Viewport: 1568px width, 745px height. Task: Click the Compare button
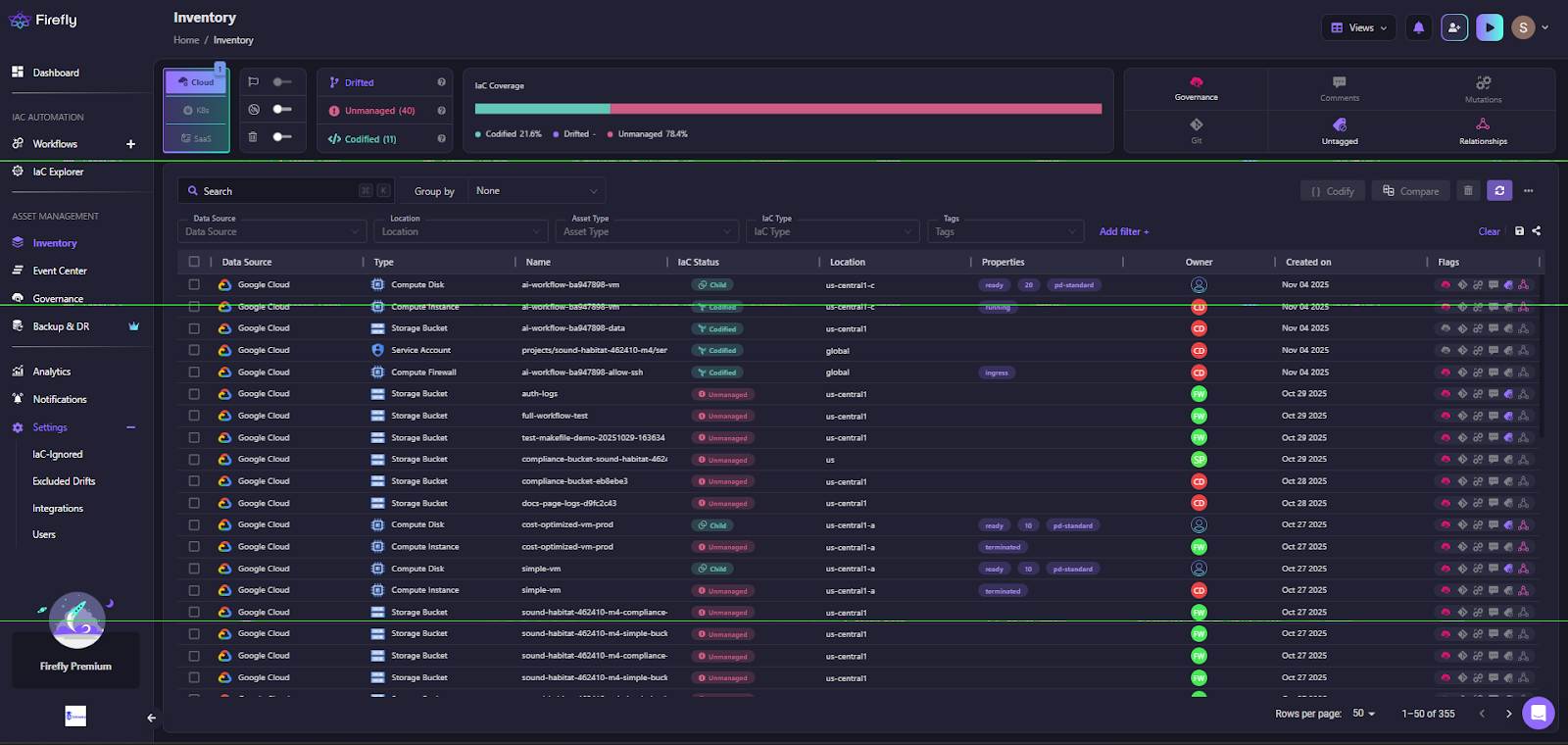point(1411,191)
